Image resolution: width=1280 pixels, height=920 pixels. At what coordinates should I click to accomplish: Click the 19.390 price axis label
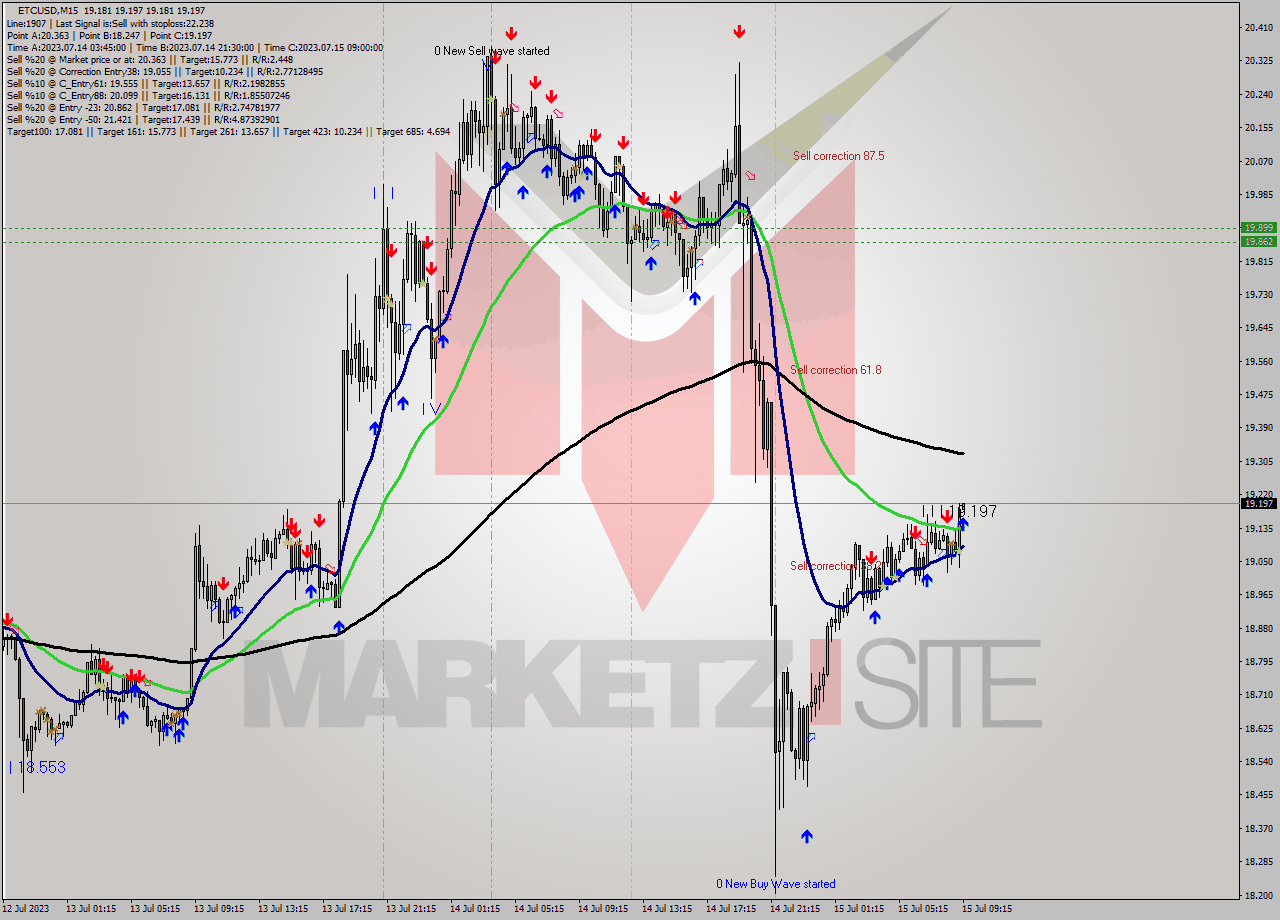coord(1259,427)
